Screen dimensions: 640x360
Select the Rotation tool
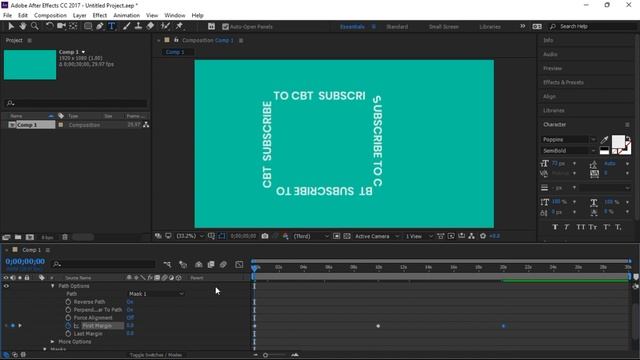point(49,26)
